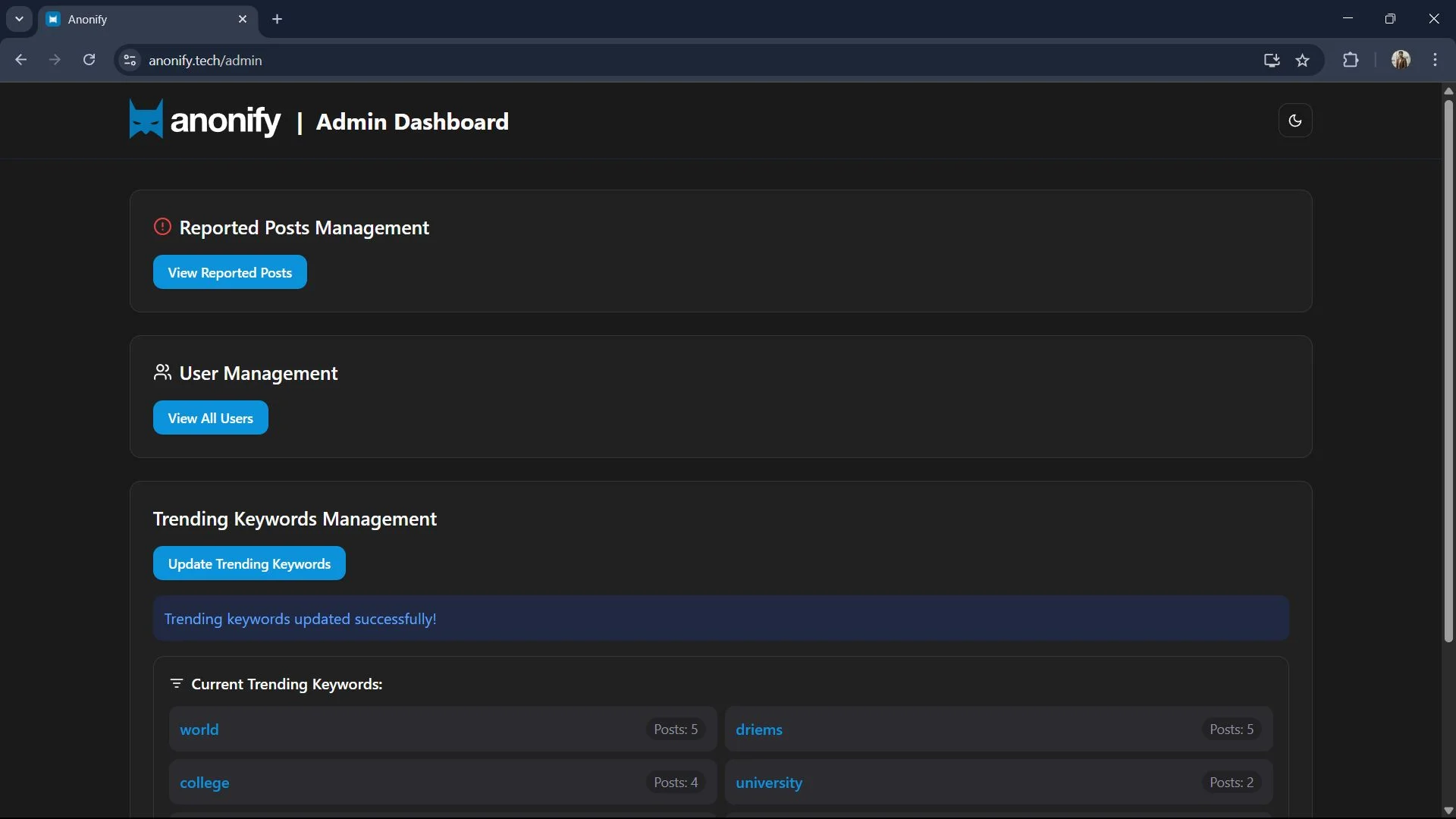Close the Anonify tab
The height and width of the screenshot is (819, 1456).
pyautogui.click(x=243, y=19)
